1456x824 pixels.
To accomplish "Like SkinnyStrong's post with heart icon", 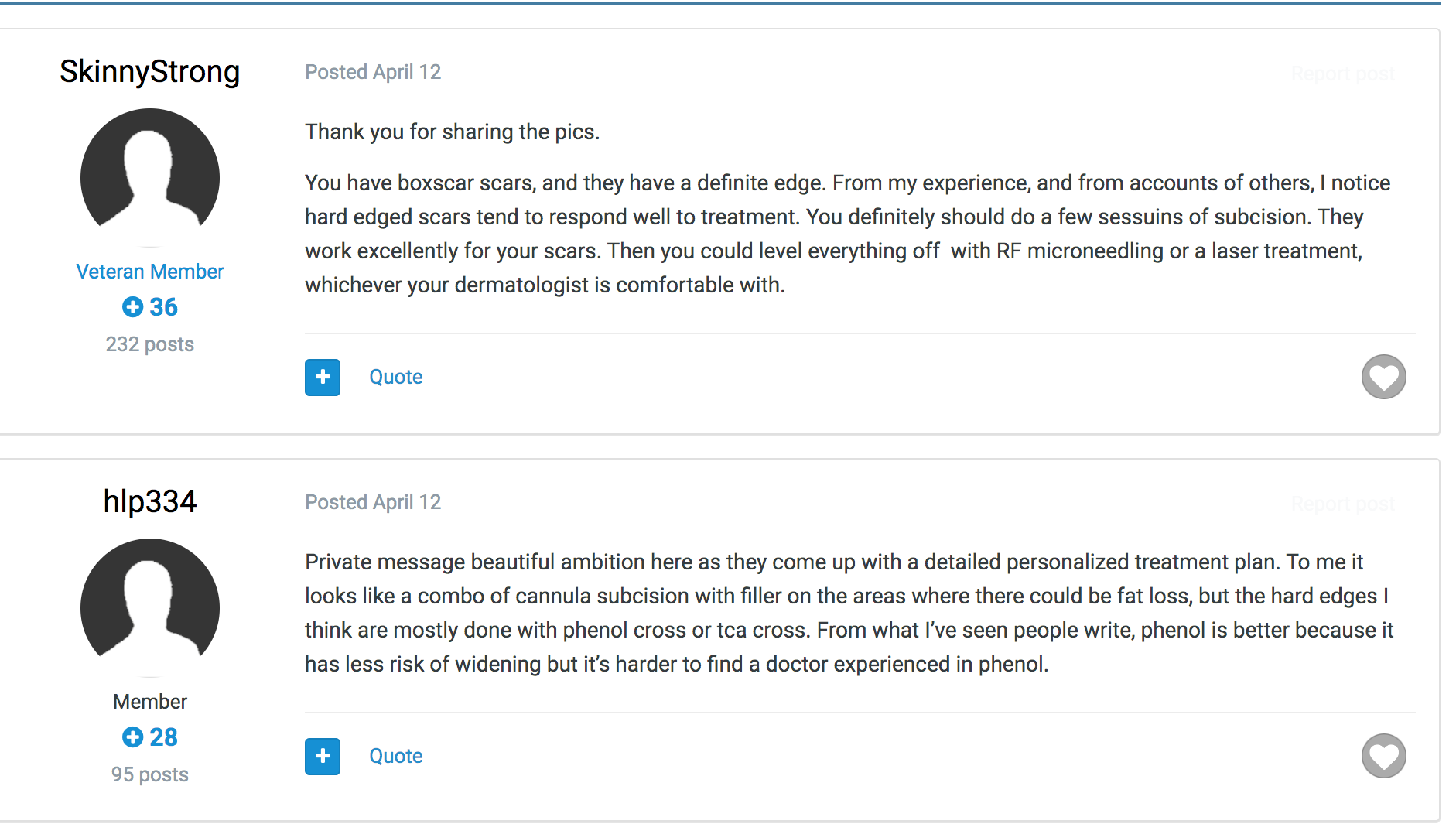I will (x=1383, y=377).
